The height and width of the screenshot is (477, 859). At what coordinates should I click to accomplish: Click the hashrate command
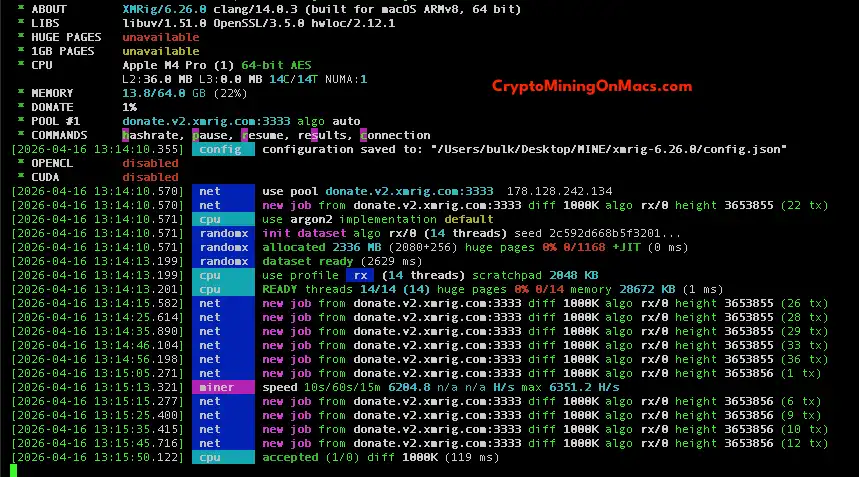coord(153,135)
